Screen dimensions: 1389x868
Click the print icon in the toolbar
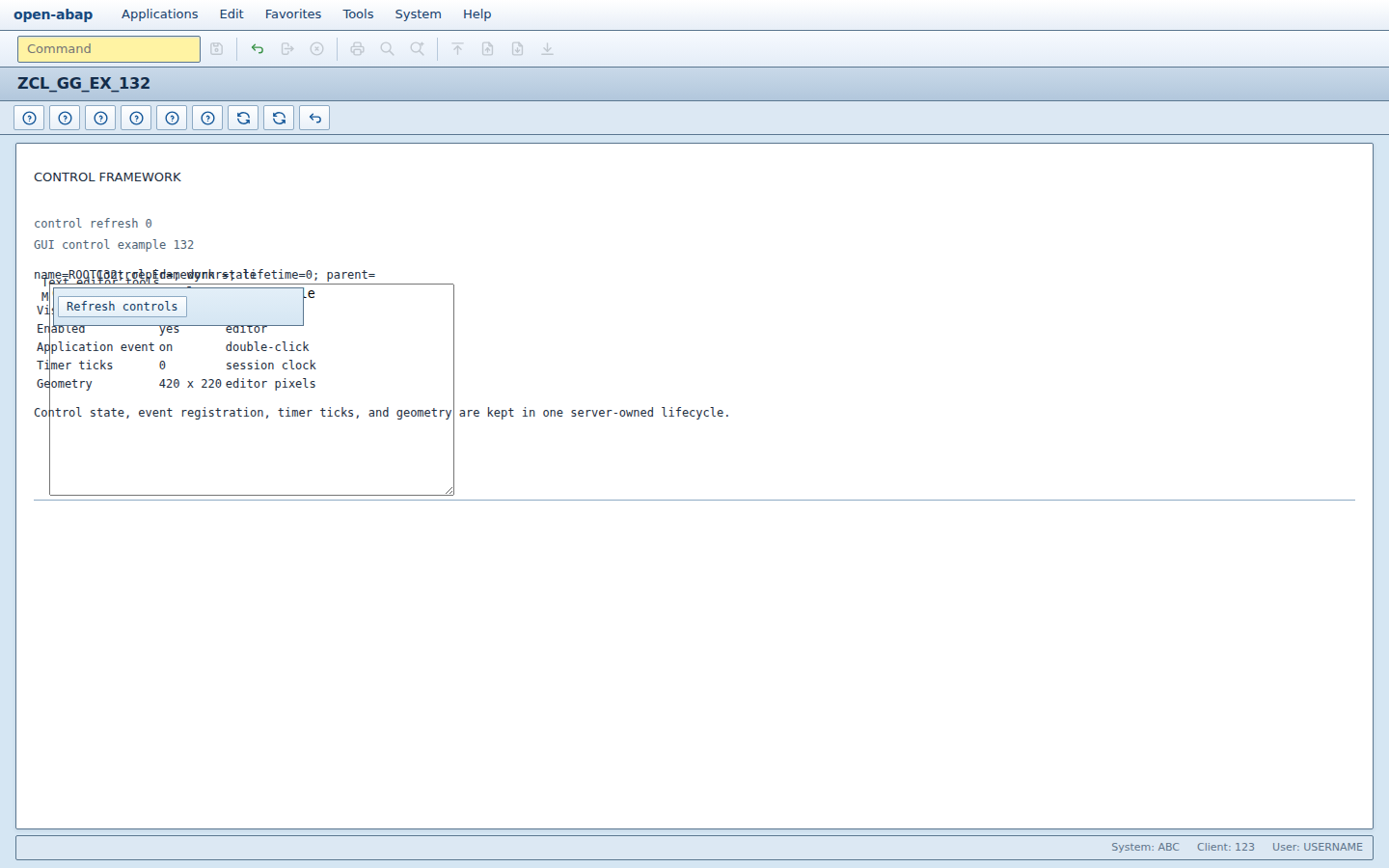click(358, 49)
